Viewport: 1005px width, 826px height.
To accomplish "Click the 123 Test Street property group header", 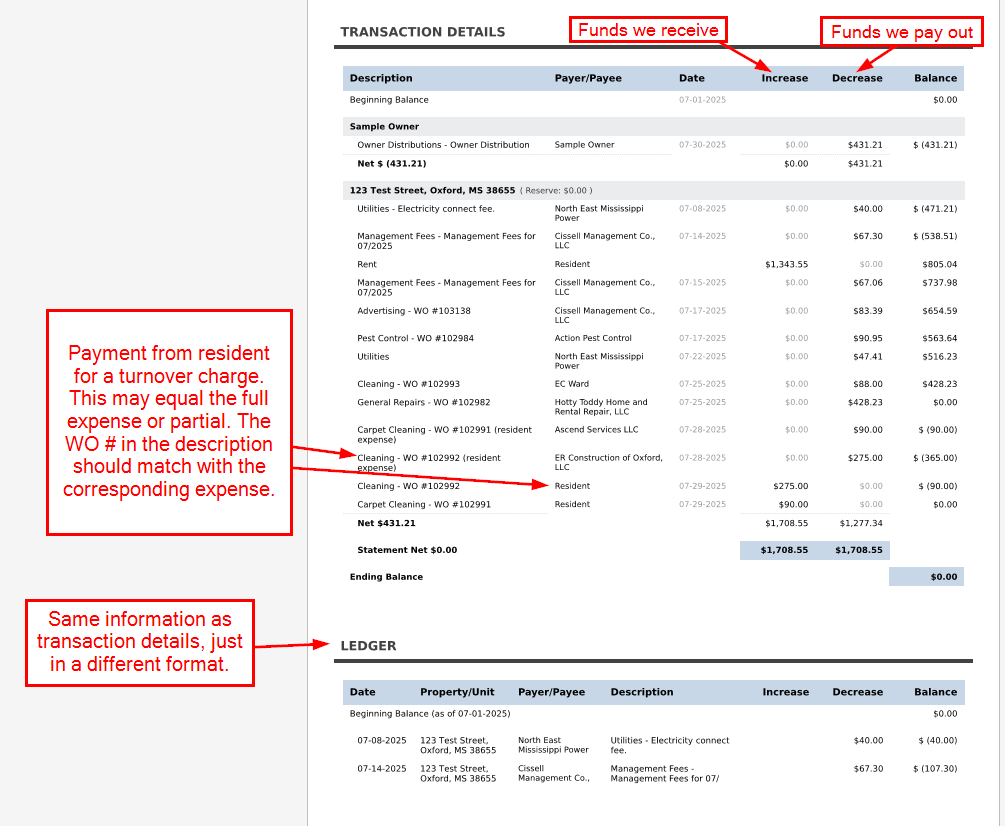I will click(432, 190).
